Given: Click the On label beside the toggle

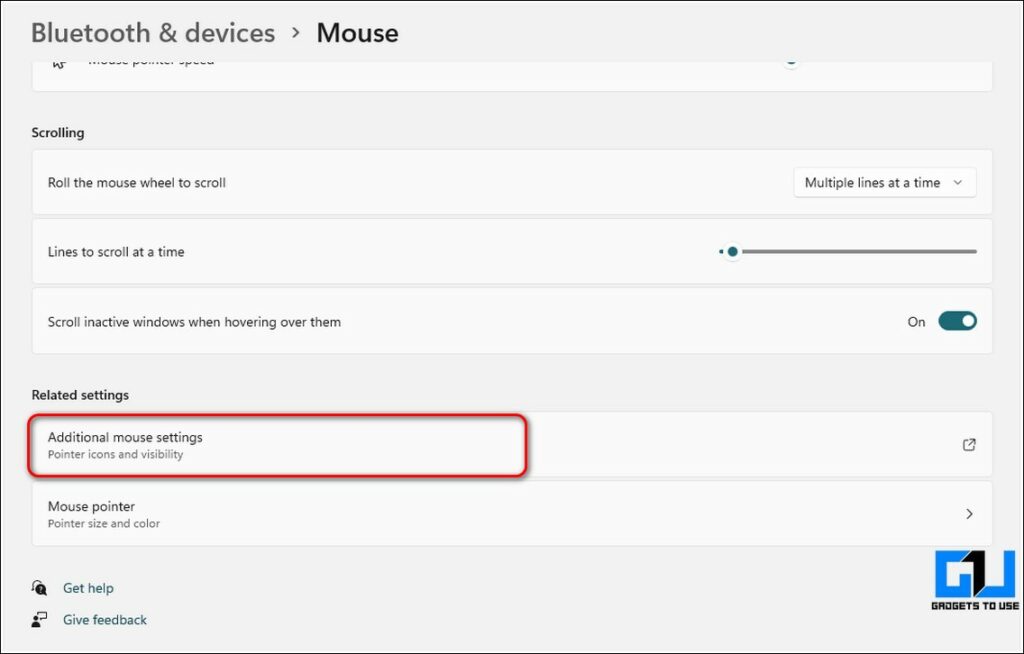Looking at the screenshot, I should [x=916, y=322].
